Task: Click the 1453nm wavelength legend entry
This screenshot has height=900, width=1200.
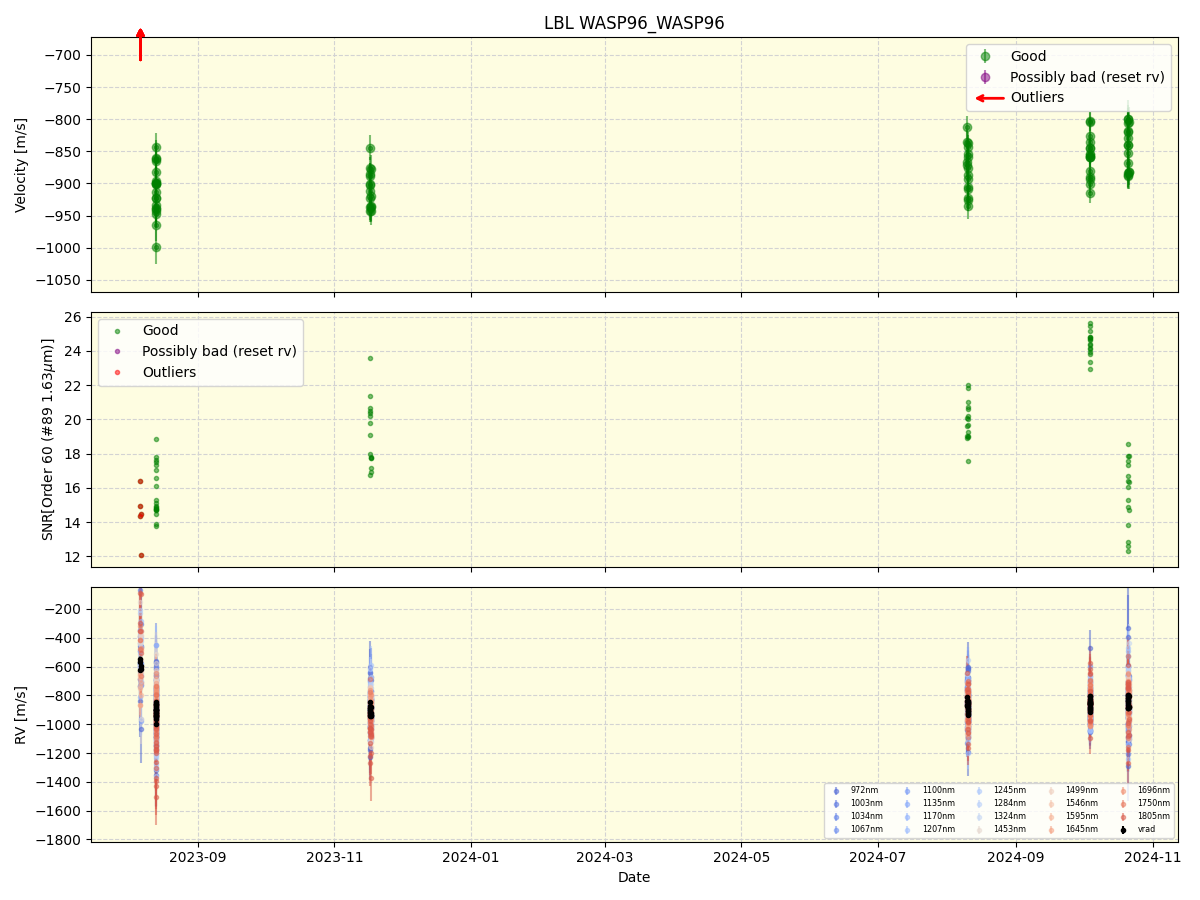Action: point(1010,829)
